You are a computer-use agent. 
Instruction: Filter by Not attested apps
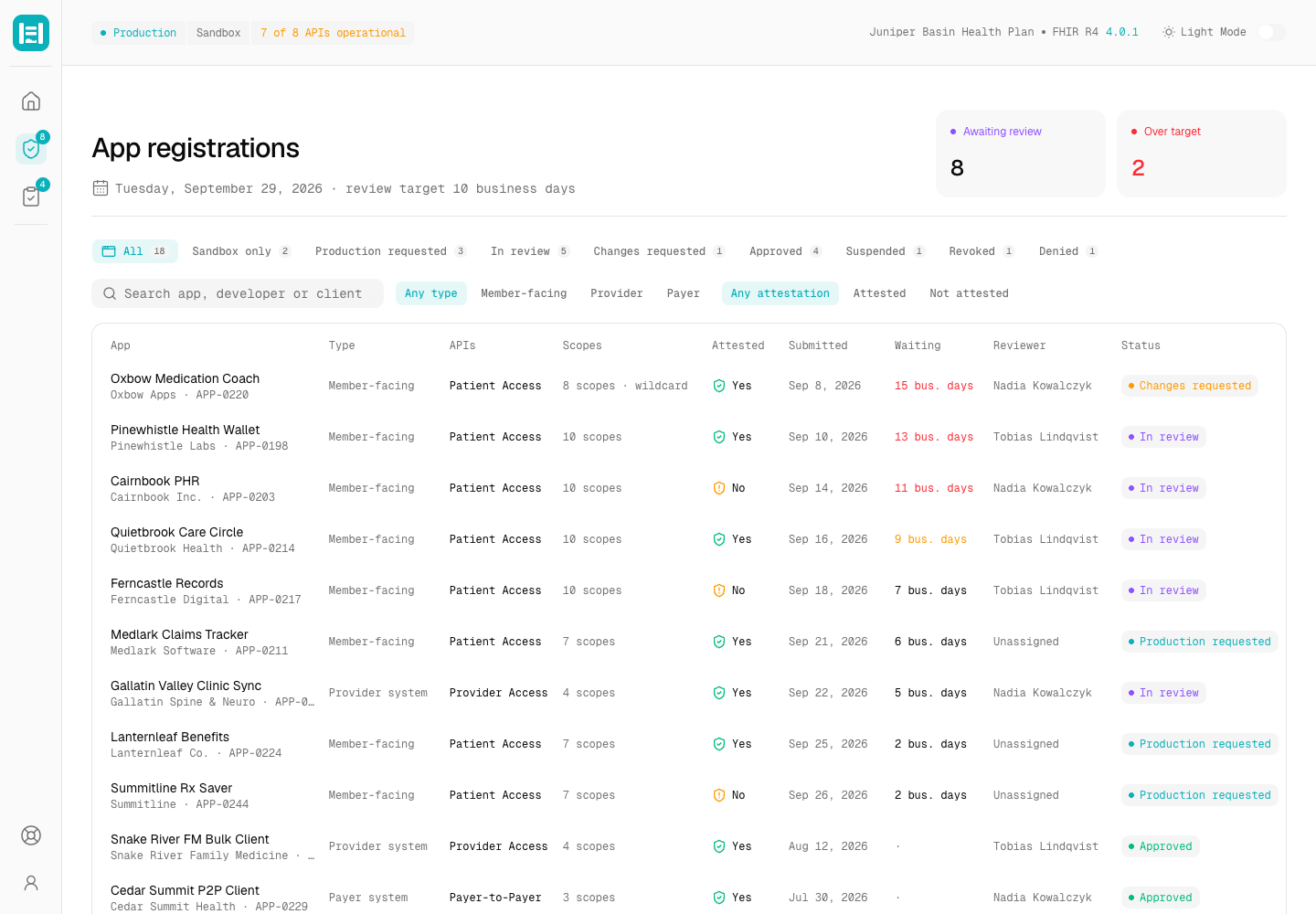[x=969, y=293]
